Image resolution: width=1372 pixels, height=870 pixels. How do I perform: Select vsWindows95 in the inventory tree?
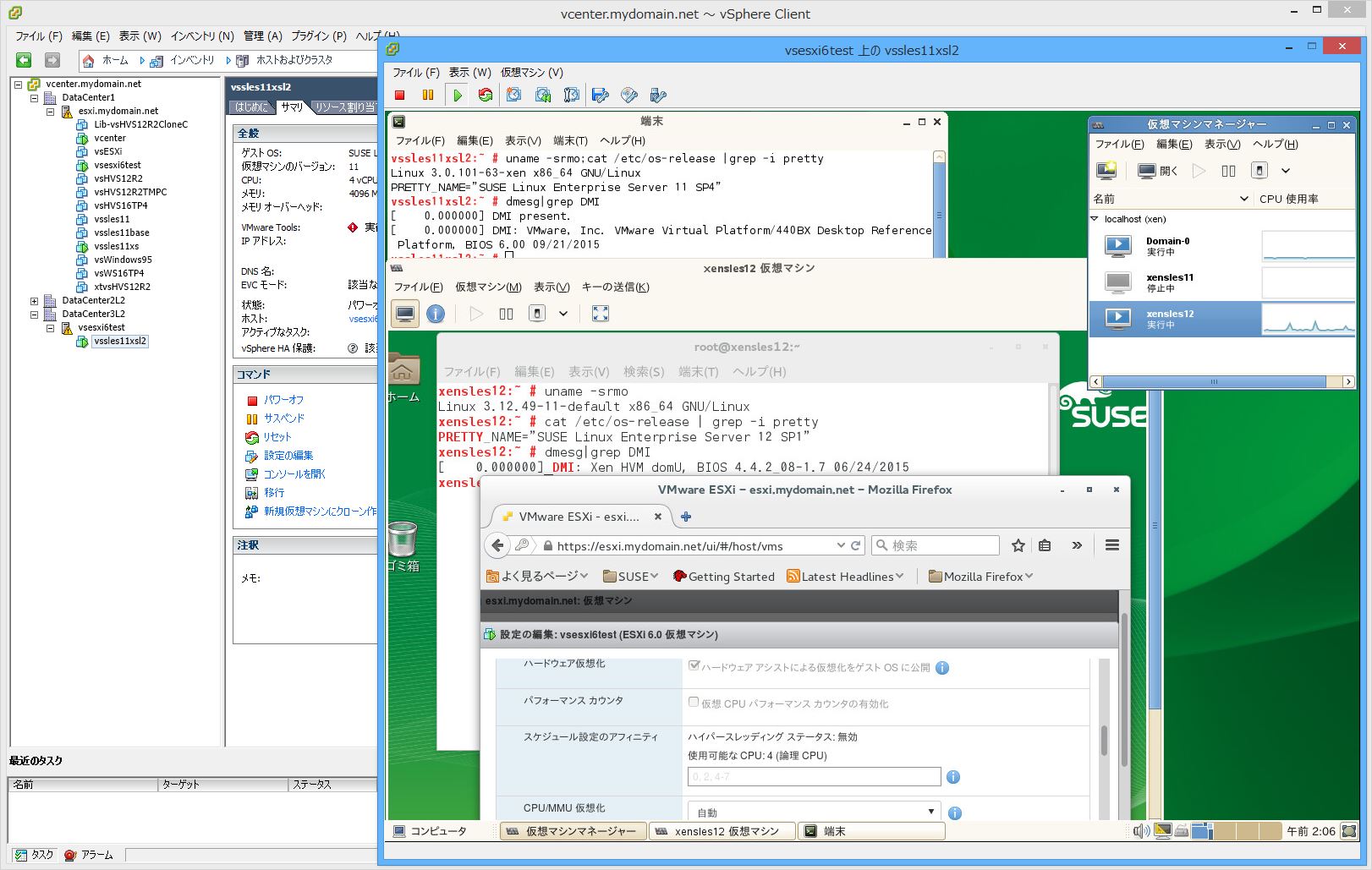(x=123, y=260)
